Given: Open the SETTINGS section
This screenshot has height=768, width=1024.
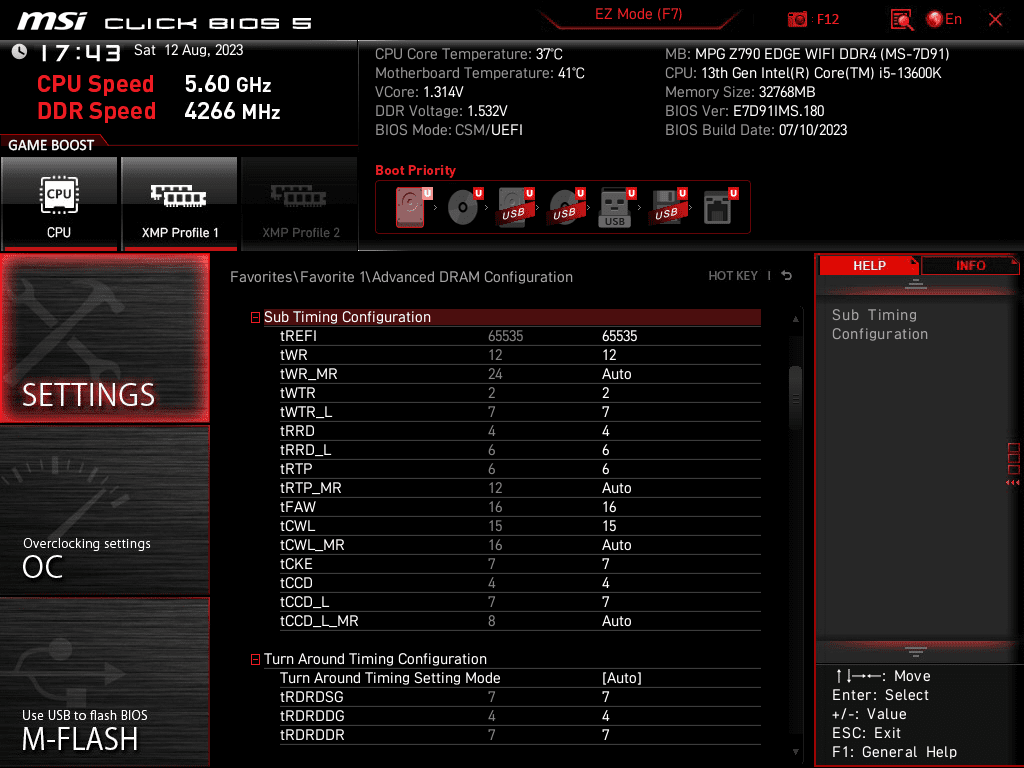Looking at the screenshot, I should [104, 338].
